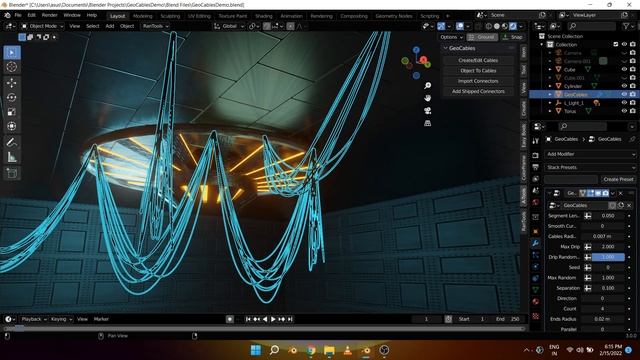Click the Max Drip value field

[x=608, y=247]
